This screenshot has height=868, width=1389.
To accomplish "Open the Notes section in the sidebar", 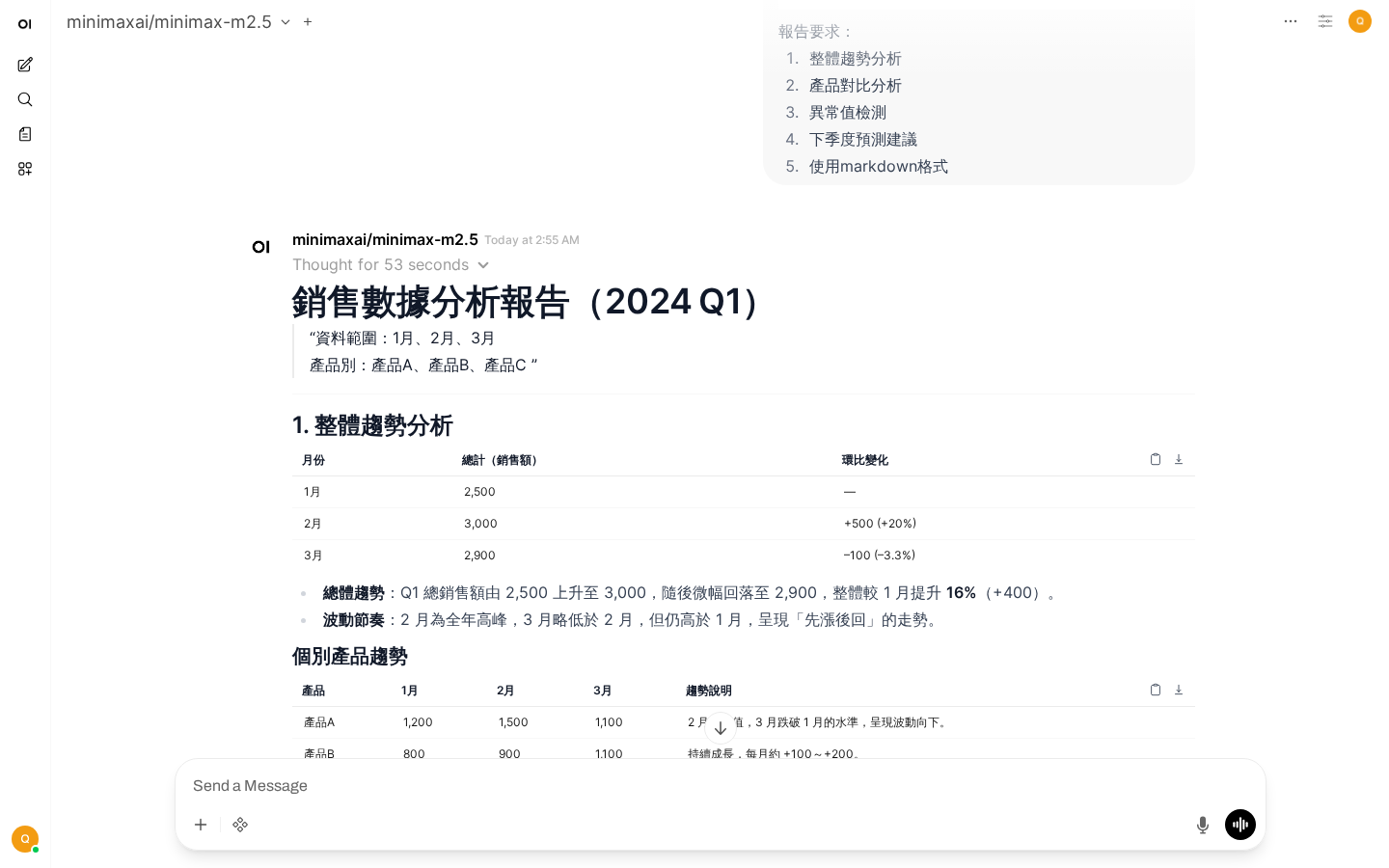I will coord(25,134).
